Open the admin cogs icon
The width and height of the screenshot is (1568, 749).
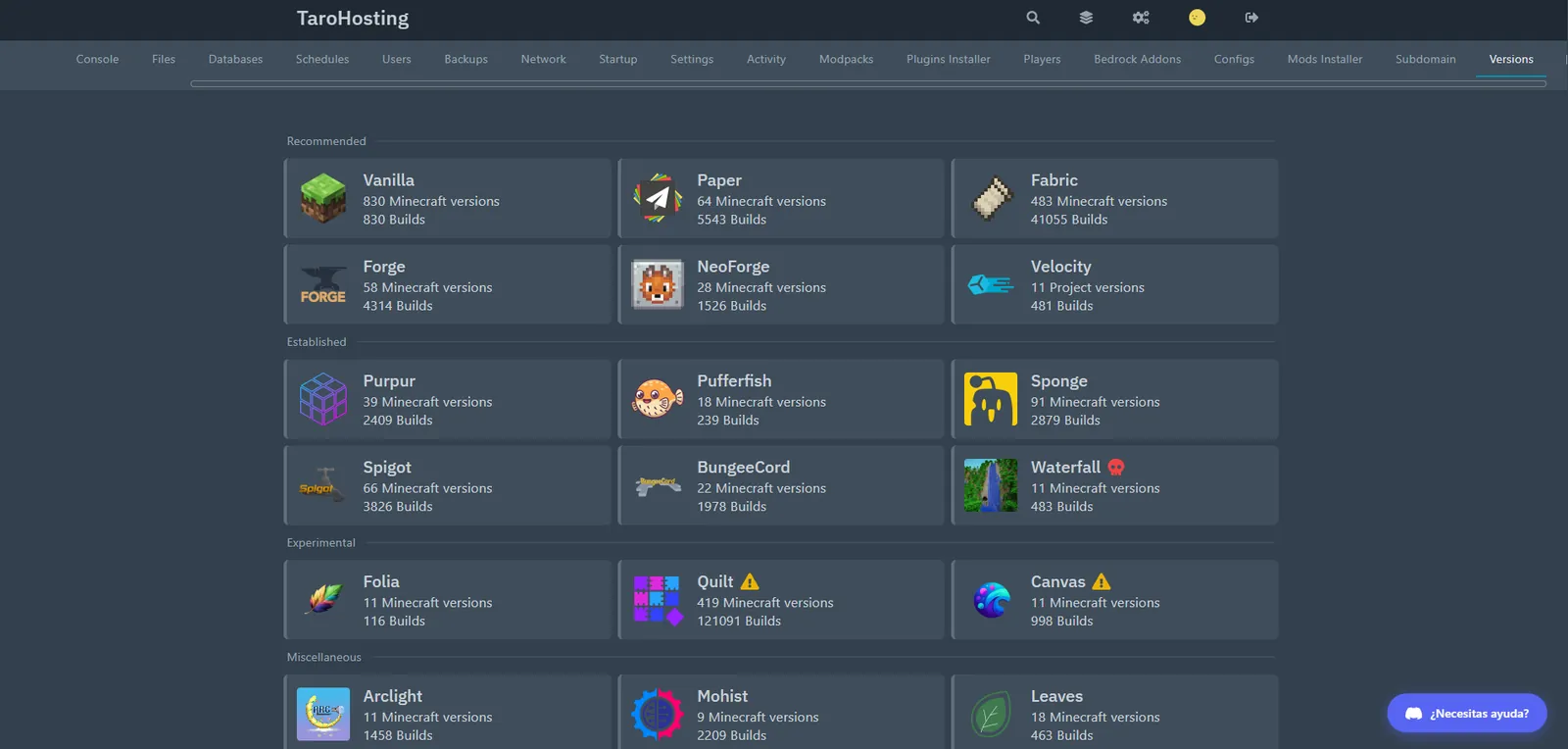click(1141, 18)
